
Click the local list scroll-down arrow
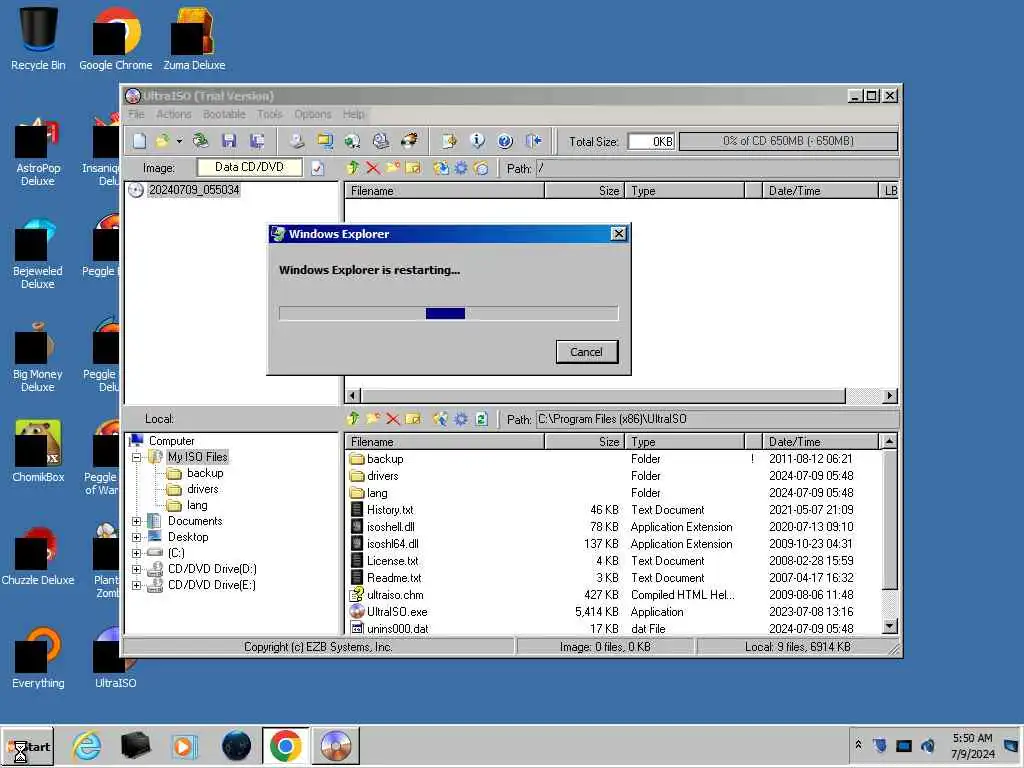tap(889, 626)
